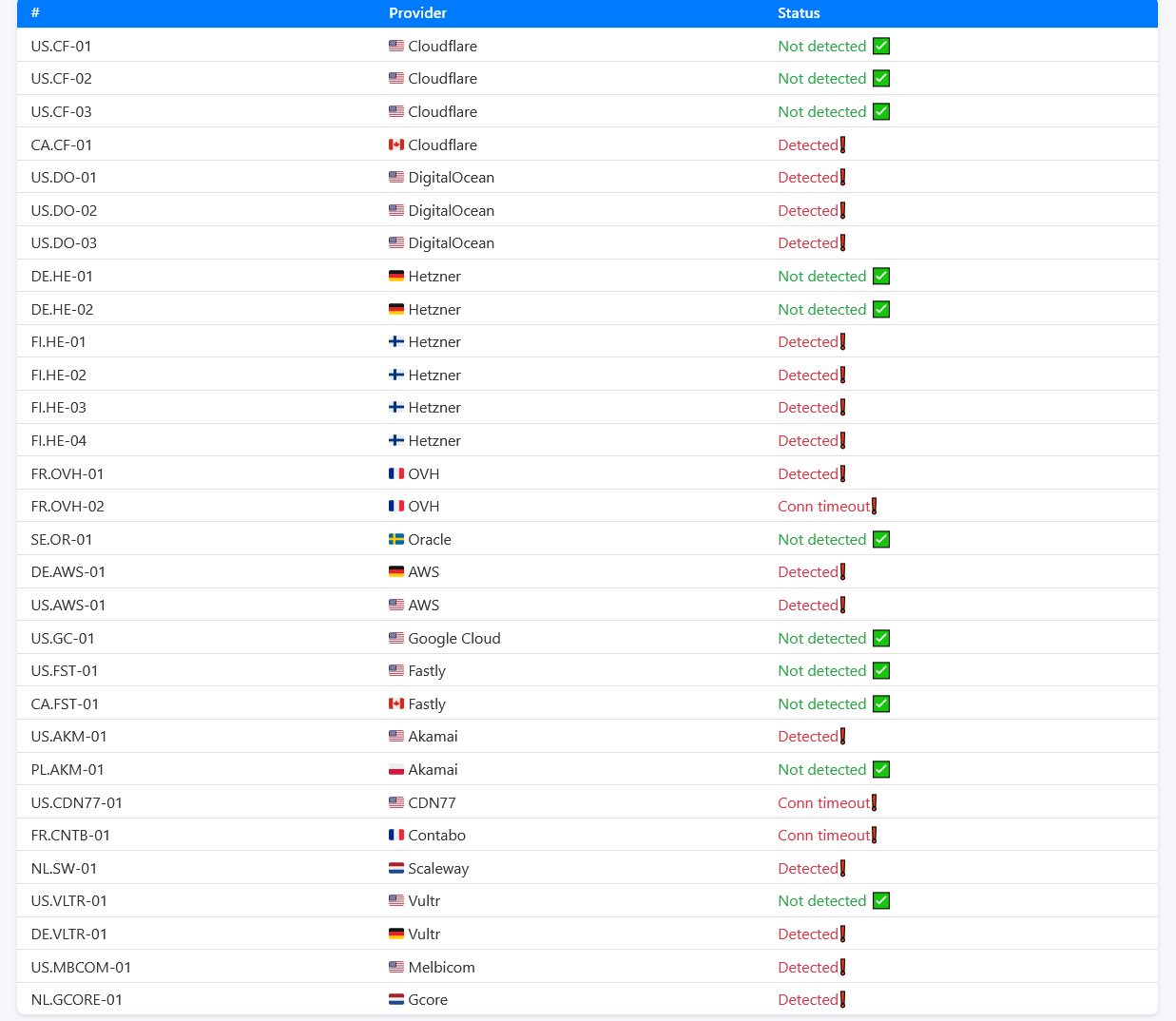Click Detected status in US.DO-01 row
1176x1021 pixels.
coord(808,178)
